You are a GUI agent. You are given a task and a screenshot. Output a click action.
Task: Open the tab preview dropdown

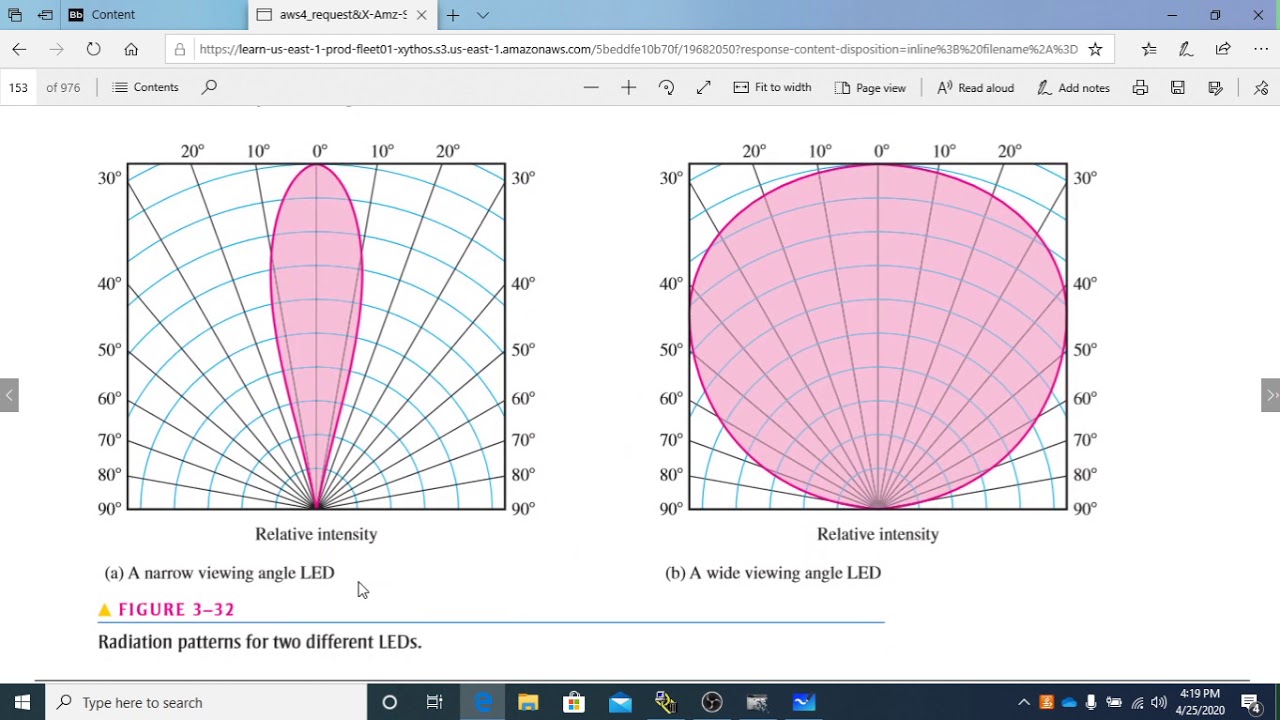click(x=483, y=15)
